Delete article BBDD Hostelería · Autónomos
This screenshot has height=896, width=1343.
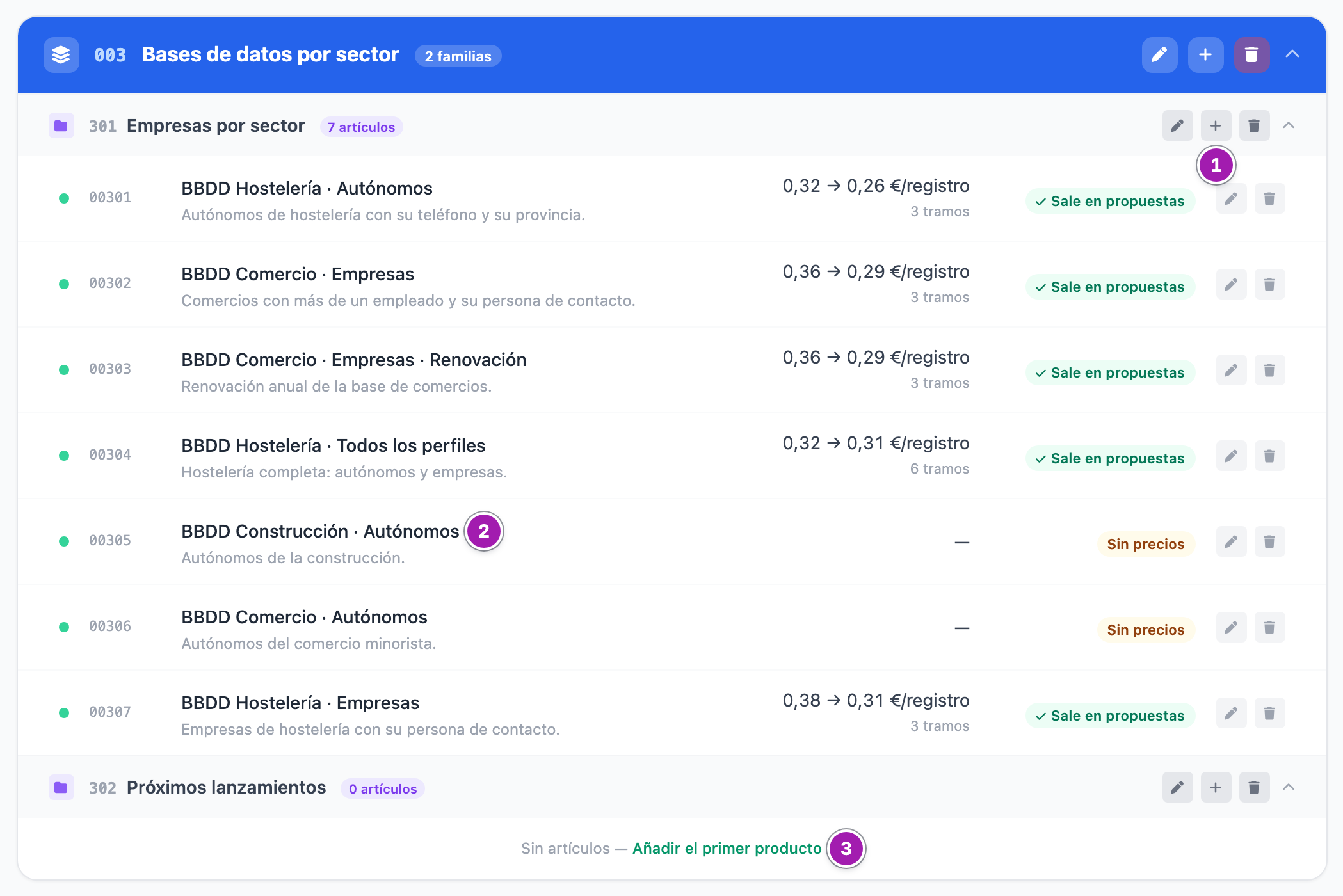pyautogui.click(x=1269, y=199)
